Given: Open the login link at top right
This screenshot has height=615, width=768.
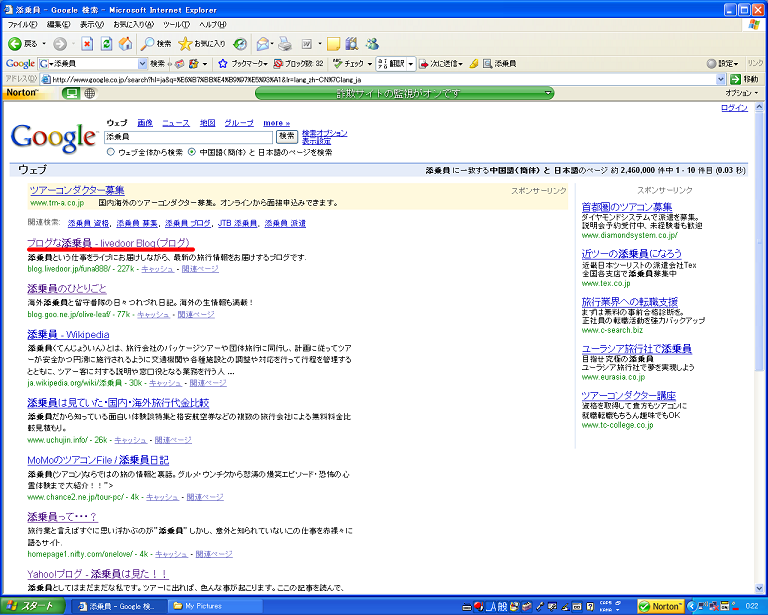Looking at the screenshot, I should (x=734, y=108).
